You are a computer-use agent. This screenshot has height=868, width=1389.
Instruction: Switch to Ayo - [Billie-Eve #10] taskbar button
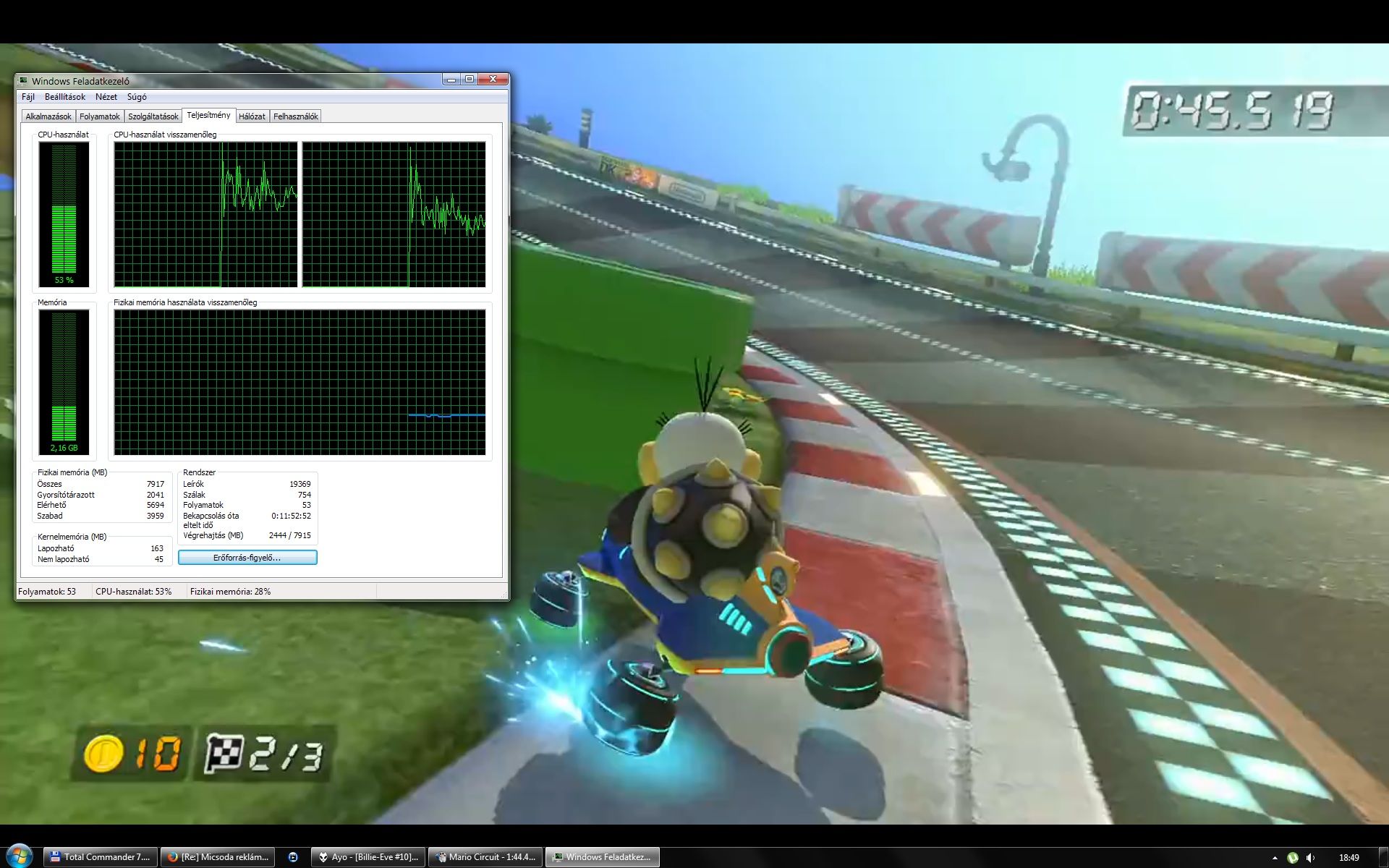tap(368, 857)
